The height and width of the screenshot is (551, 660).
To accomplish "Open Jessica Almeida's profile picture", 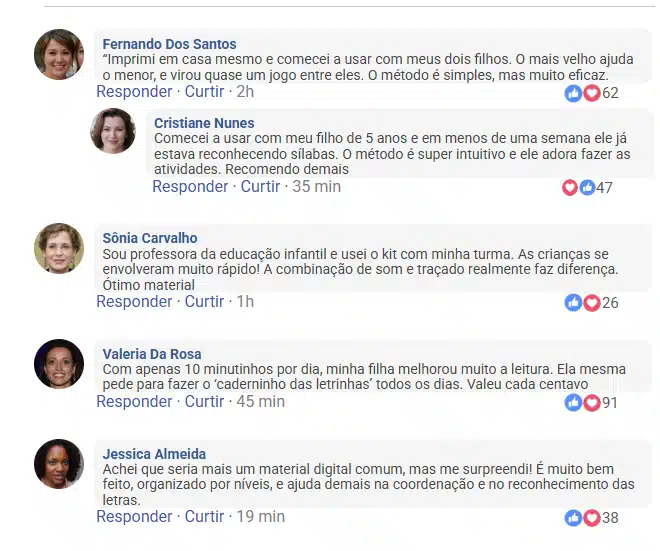I will pyautogui.click(x=59, y=463).
